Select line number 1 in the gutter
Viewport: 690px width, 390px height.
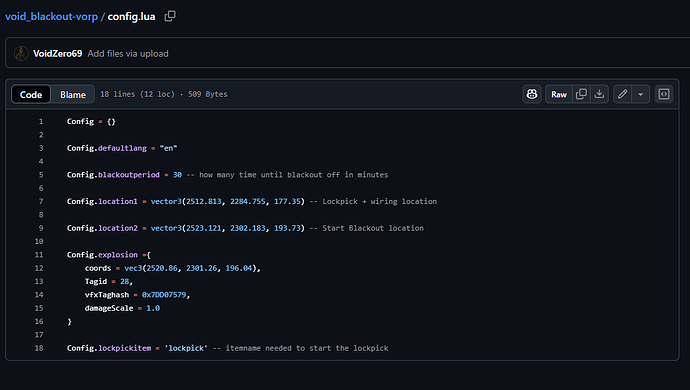(41, 121)
